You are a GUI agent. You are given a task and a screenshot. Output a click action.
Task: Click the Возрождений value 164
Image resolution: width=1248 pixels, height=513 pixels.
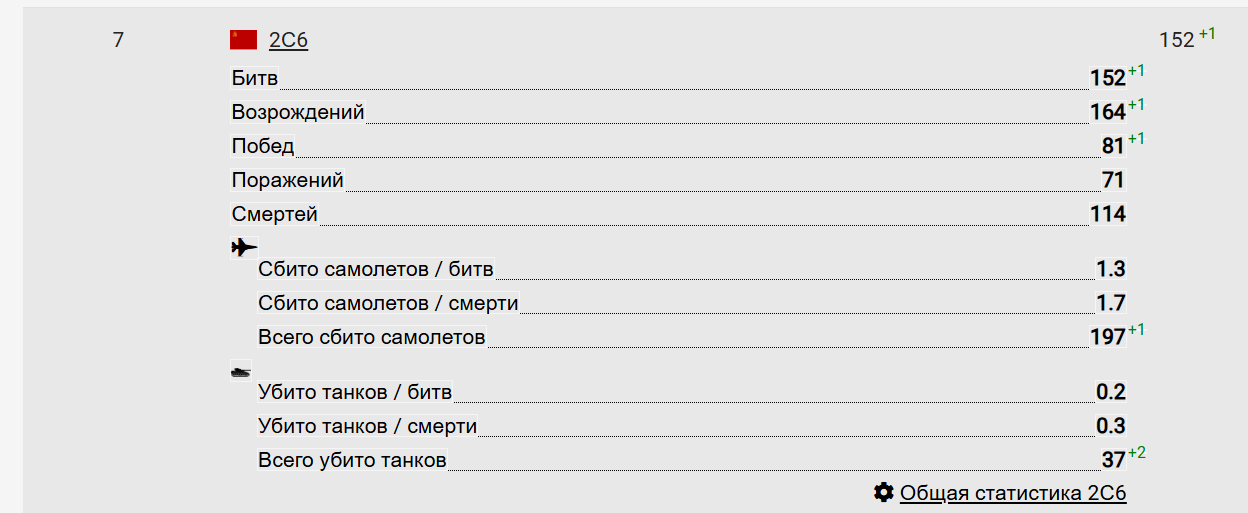click(1108, 112)
